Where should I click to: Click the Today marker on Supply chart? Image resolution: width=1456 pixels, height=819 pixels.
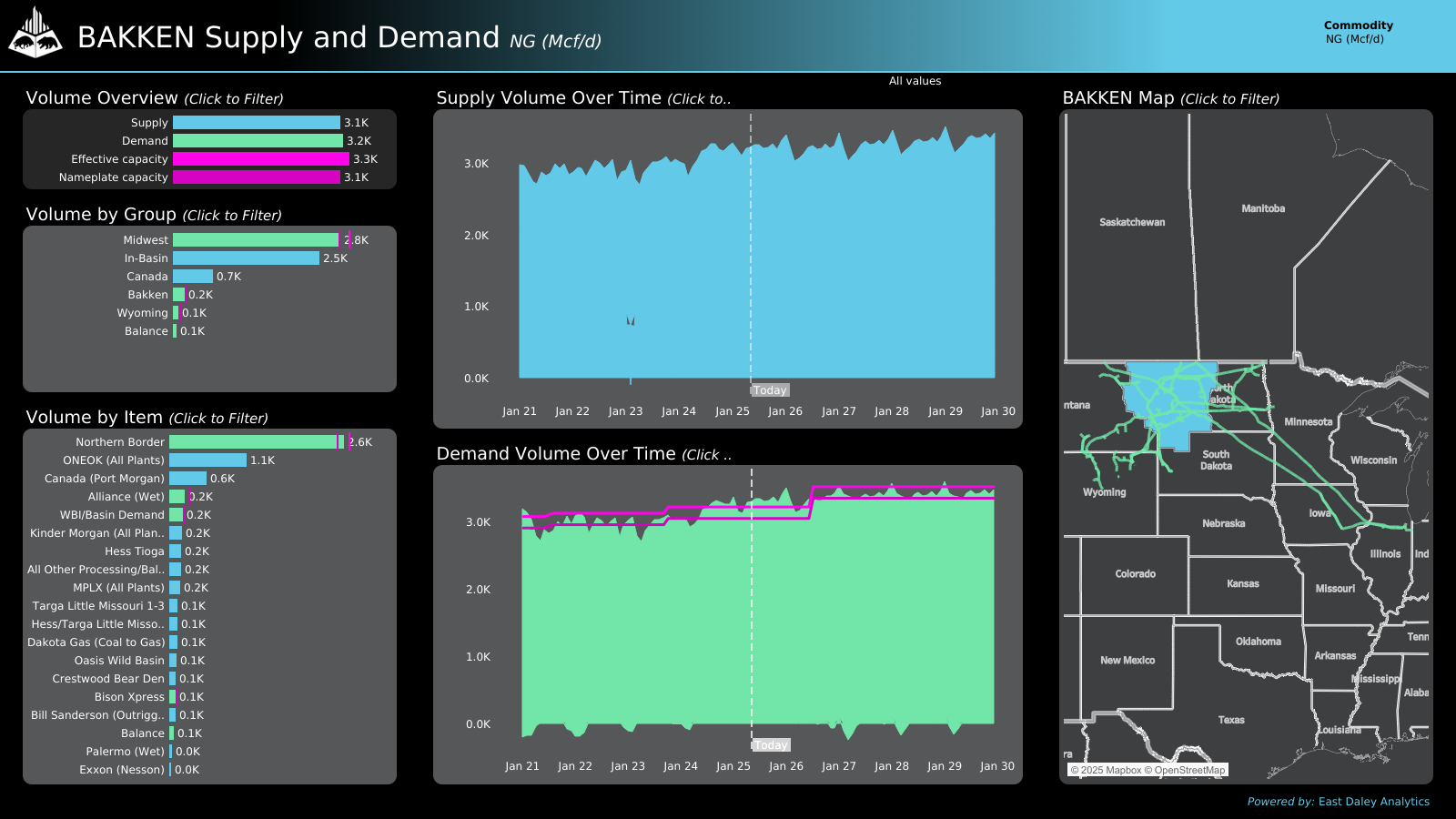coord(770,390)
